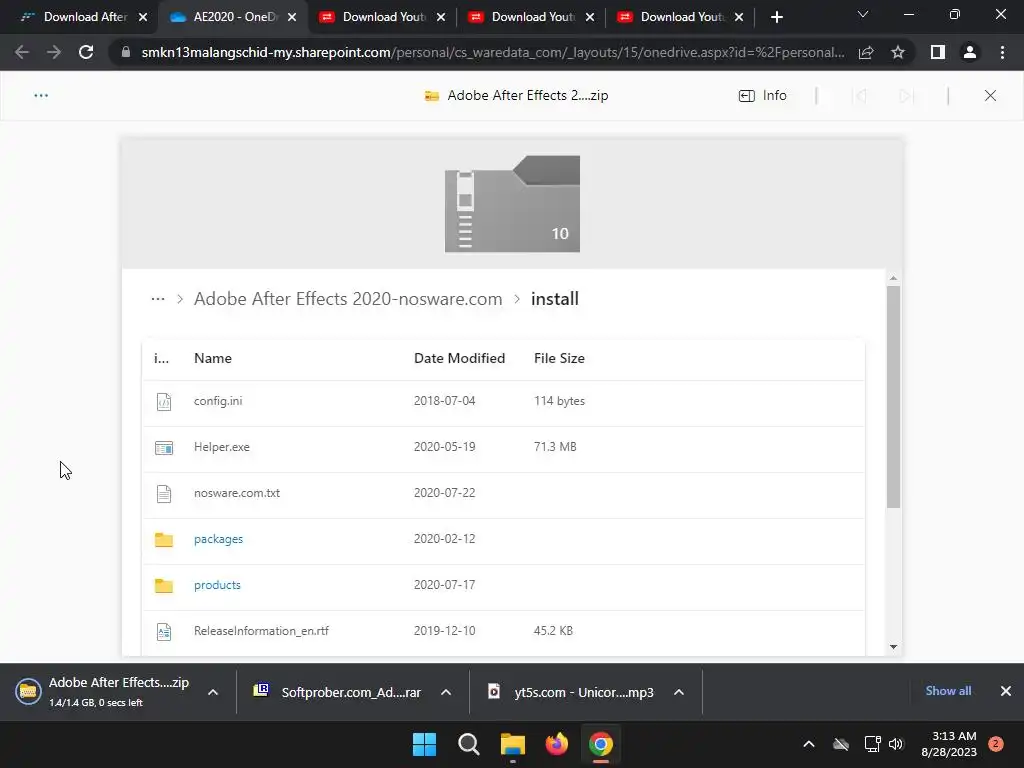Open Softprober.com rar download
Image resolution: width=1024 pixels, height=768 pixels.
[x=338, y=692]
